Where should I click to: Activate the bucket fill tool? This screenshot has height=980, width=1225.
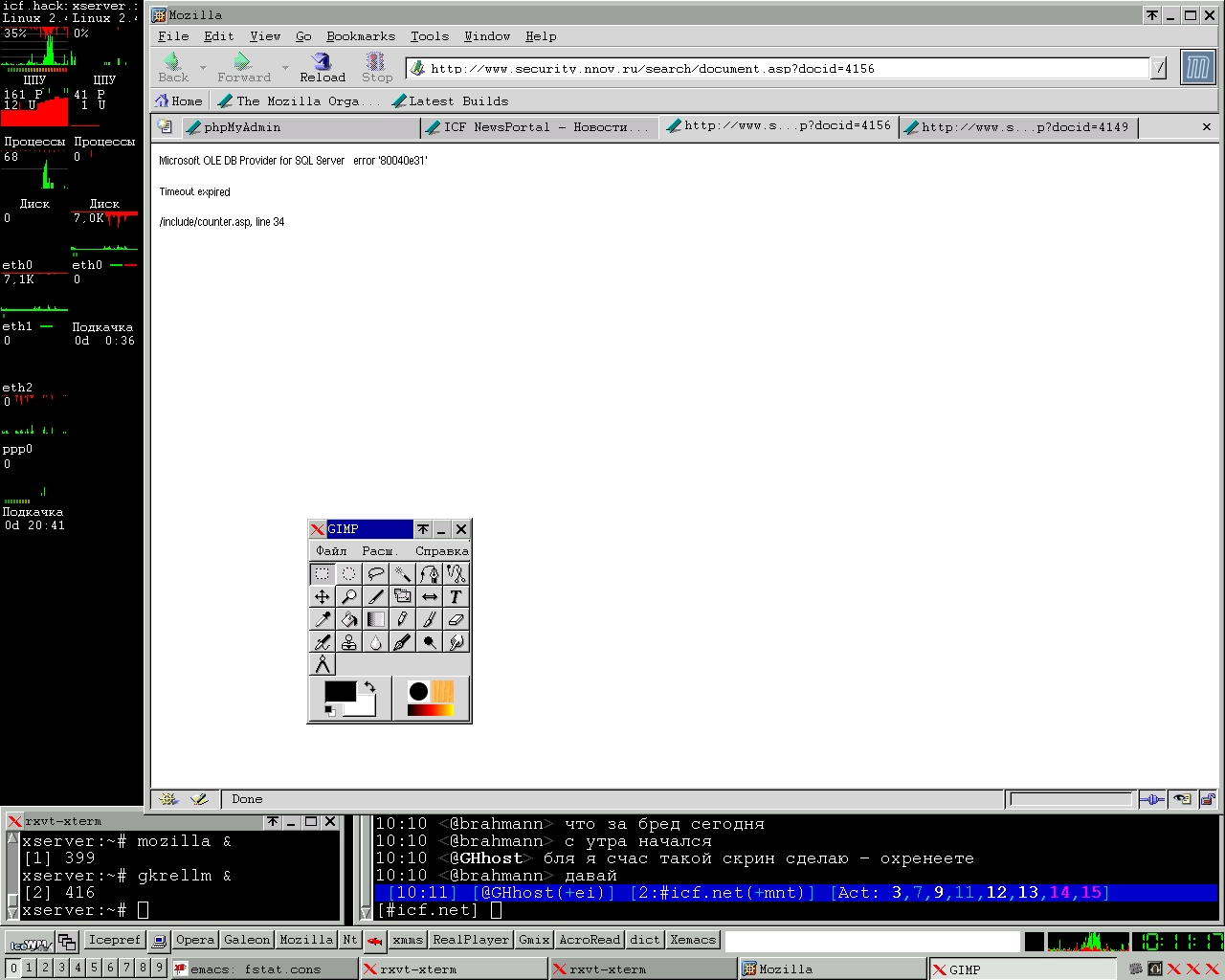coord(349,619)
